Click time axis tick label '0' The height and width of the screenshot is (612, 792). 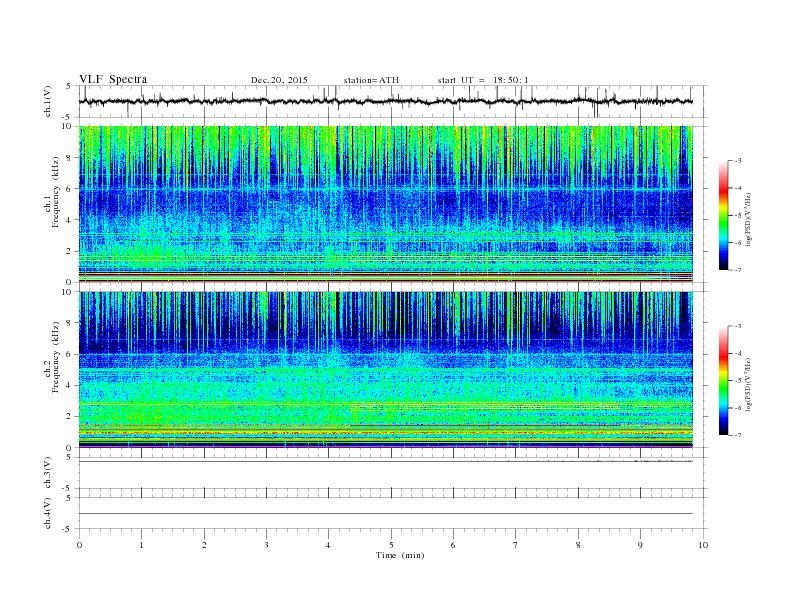[79, 545]
